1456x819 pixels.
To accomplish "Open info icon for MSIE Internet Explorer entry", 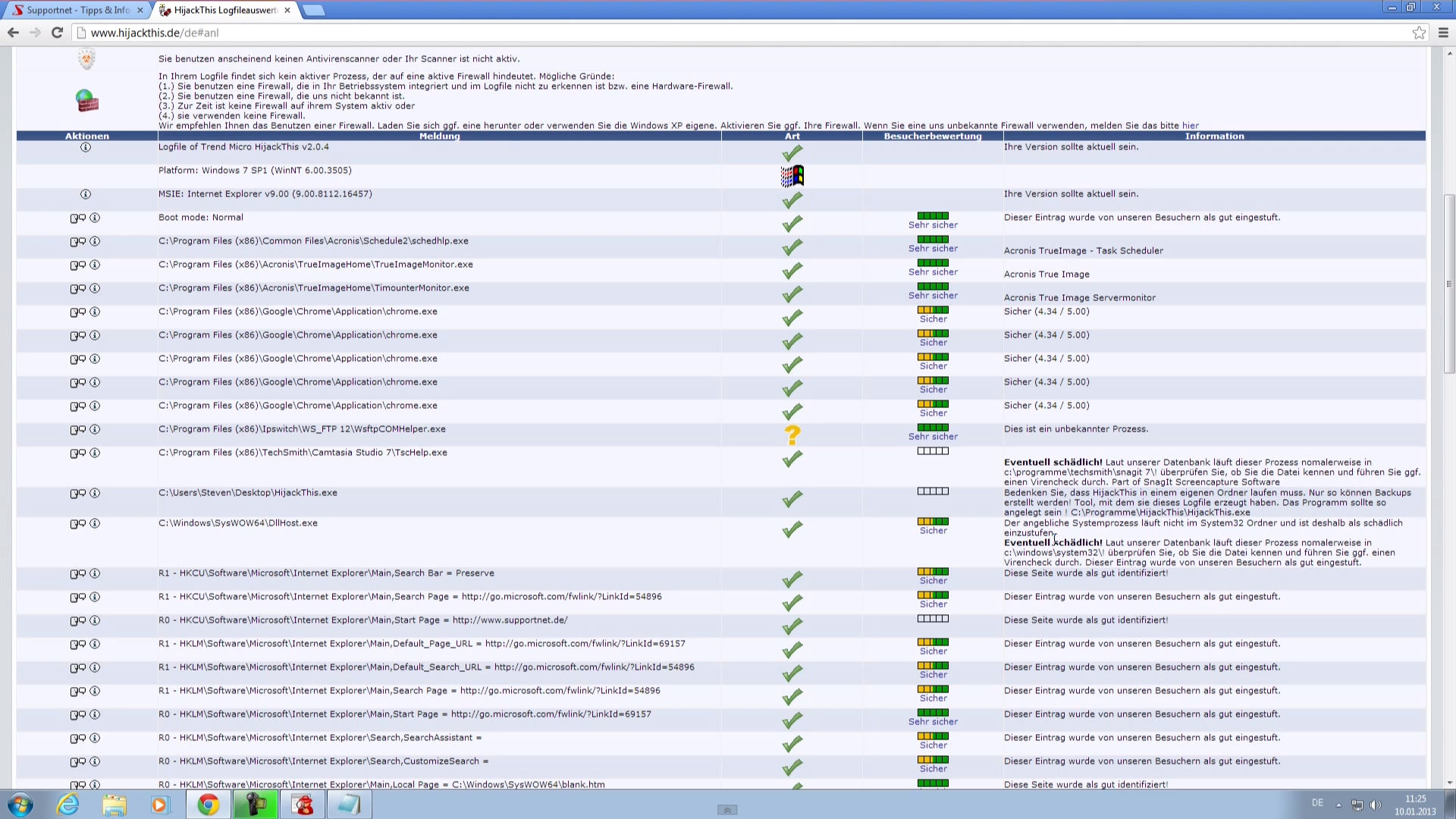I will coord(85,193).
